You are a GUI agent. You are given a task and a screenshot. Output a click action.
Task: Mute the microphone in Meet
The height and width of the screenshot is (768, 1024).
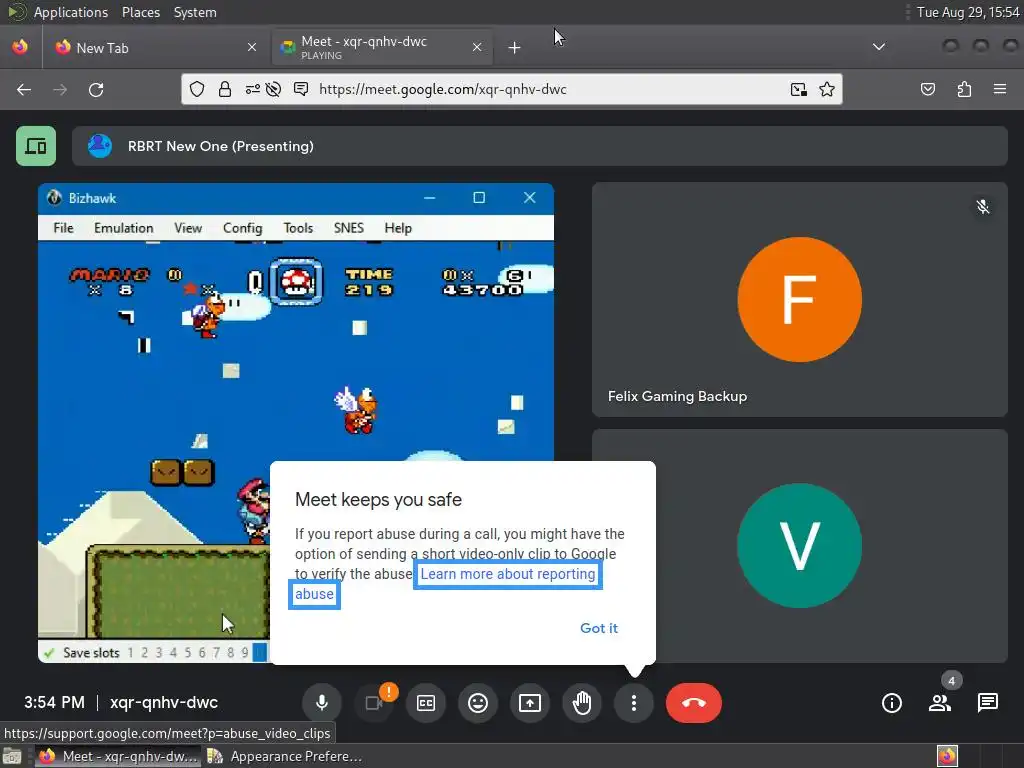click(x=322, y=703)
